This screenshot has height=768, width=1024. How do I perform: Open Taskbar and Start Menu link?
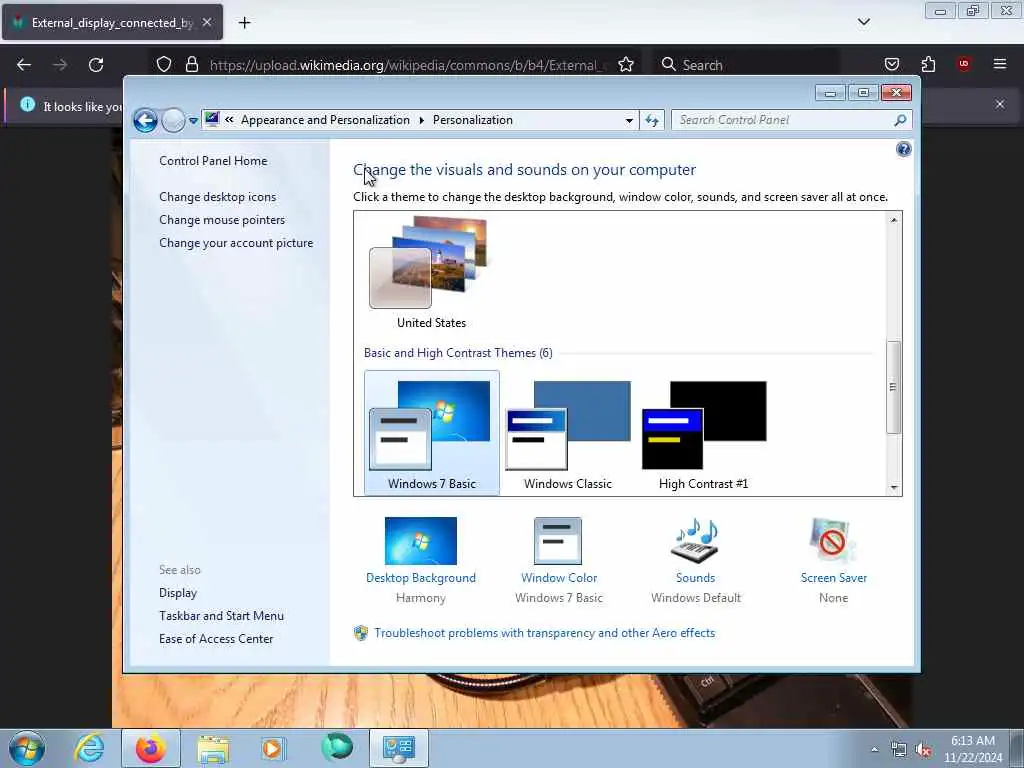[x=221, y=616]
